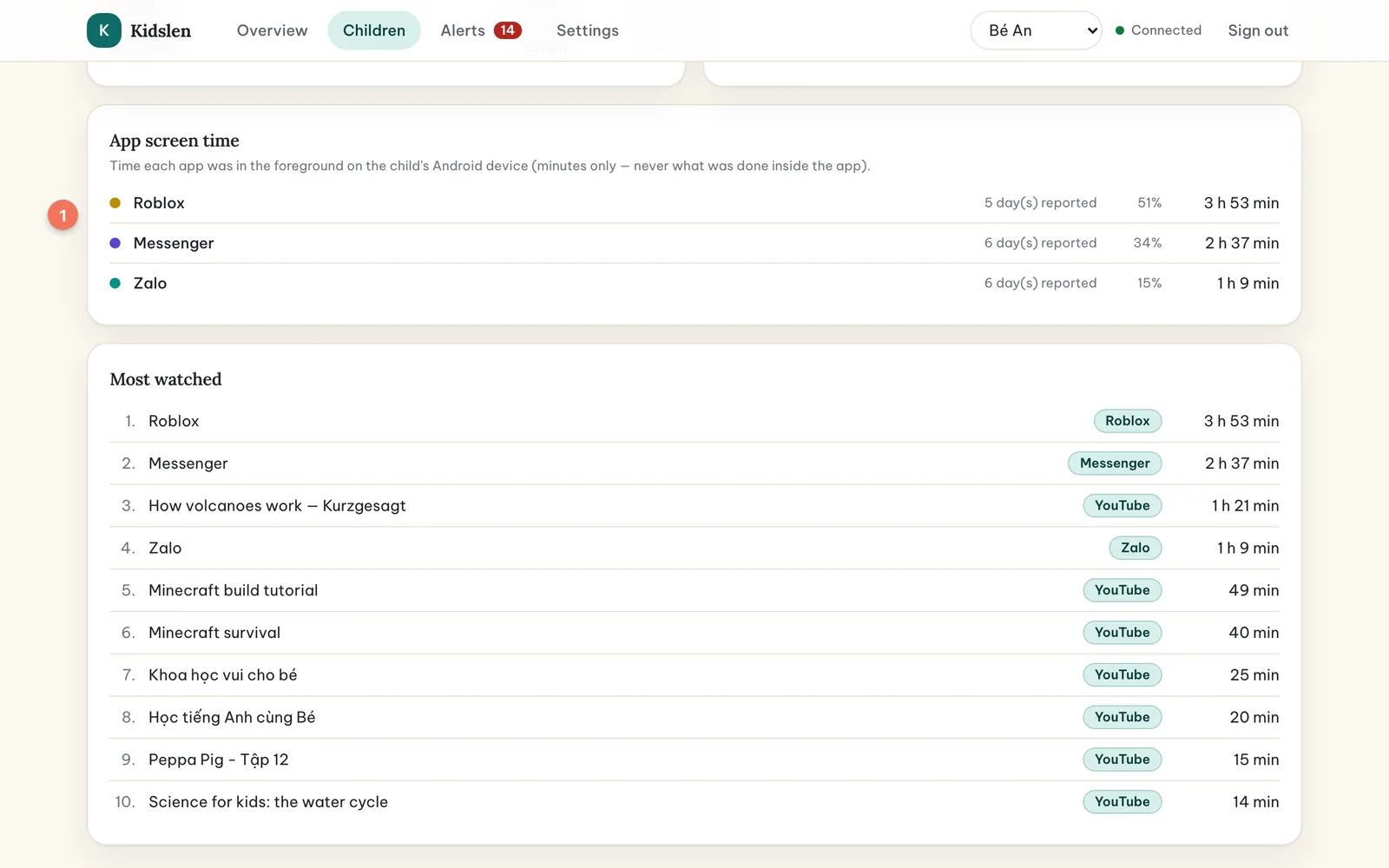
Task: Click the App screen time heading
Action: [x=174, y=141]
